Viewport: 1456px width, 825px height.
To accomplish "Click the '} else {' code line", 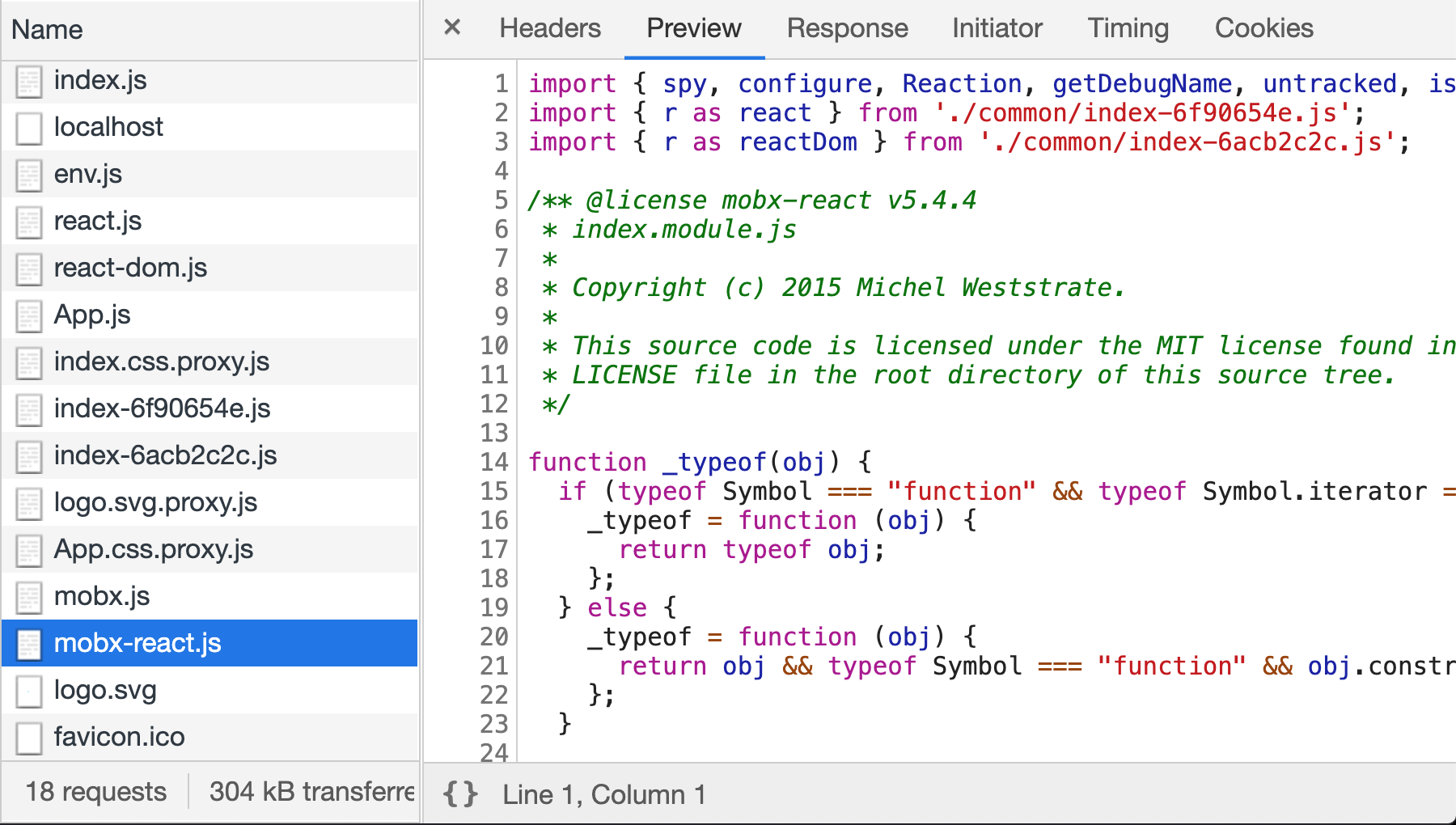I will [x=617, y=607].
